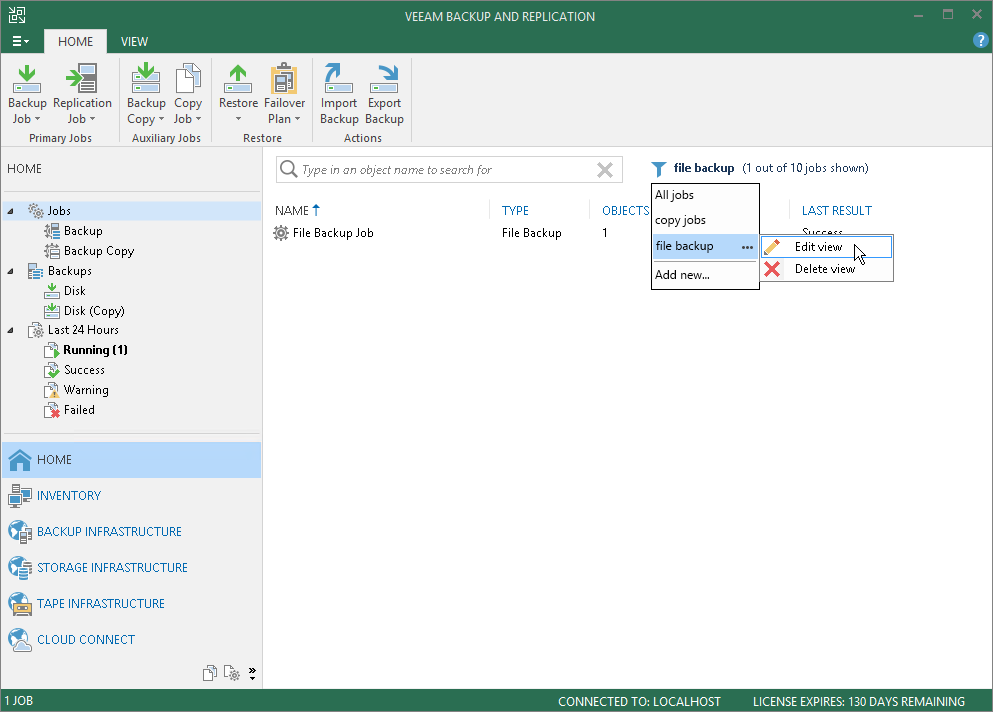This screenshot has height=712, width=993.
Task: Click the filter funnel icon
Action: [x=659, y=169]
